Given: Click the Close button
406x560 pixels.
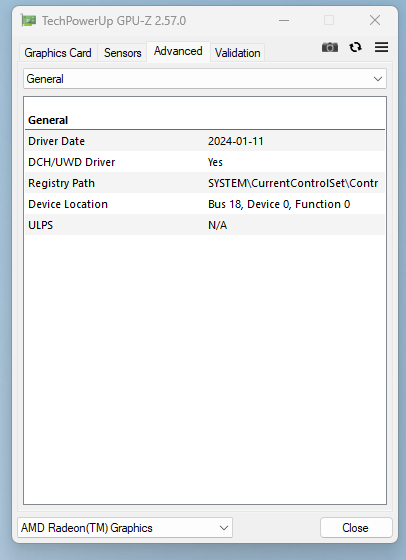Looking at the screenshot, I should coord(356,528).
